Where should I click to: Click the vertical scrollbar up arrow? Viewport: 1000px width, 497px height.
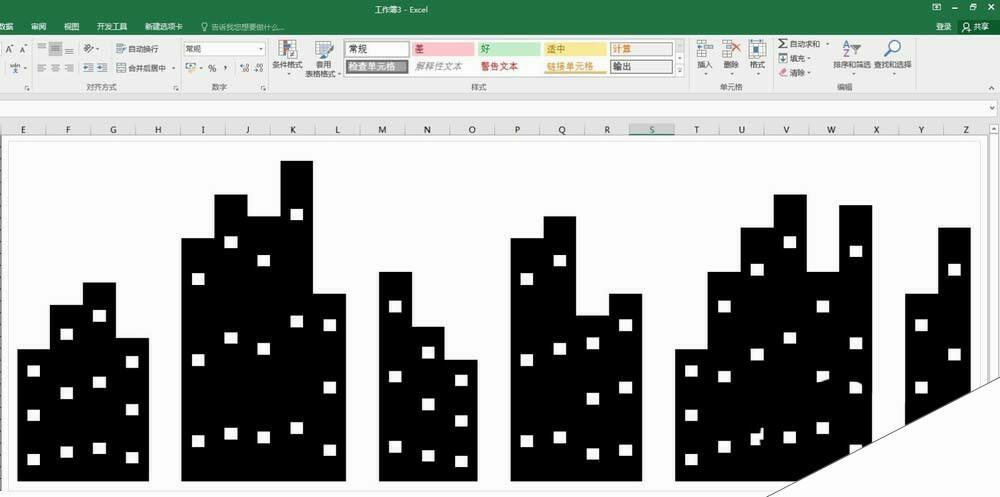pos(993,130)
